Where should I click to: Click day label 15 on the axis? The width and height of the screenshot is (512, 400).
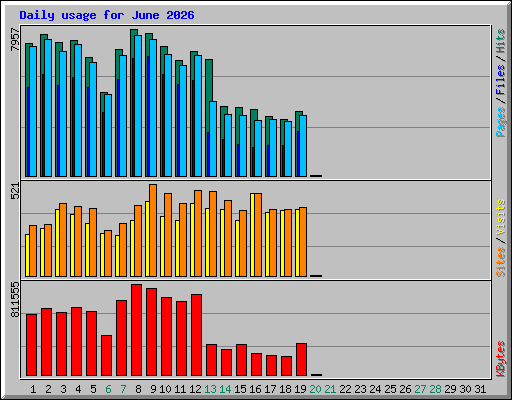pos(240,389)
